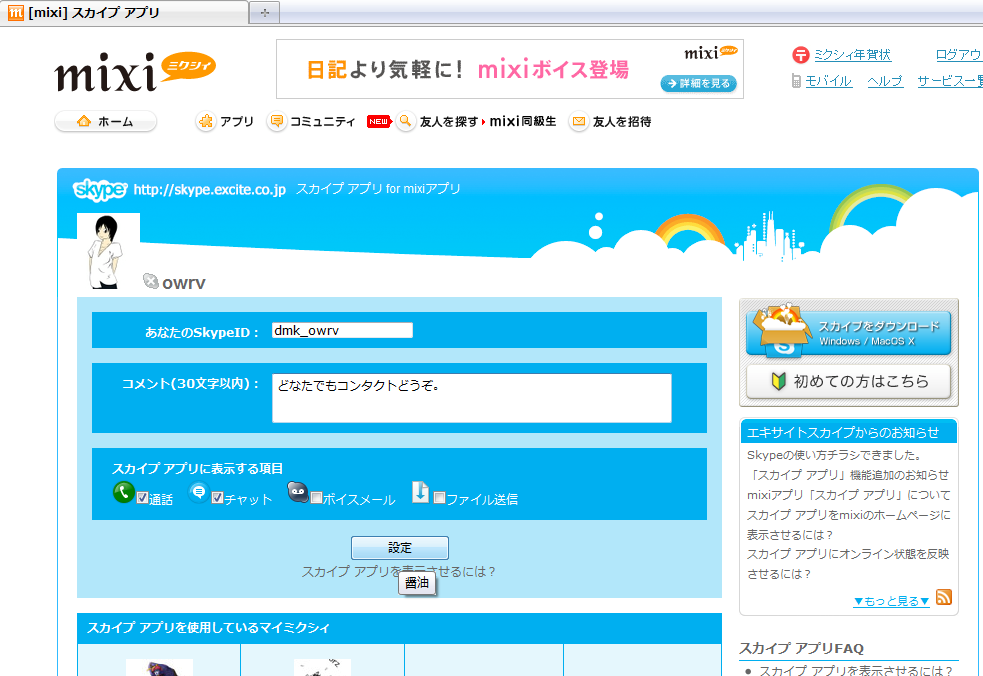Open mixi同級生 navigation item
This screenshot has width=983, height=676.
click(x=523, y=122)
